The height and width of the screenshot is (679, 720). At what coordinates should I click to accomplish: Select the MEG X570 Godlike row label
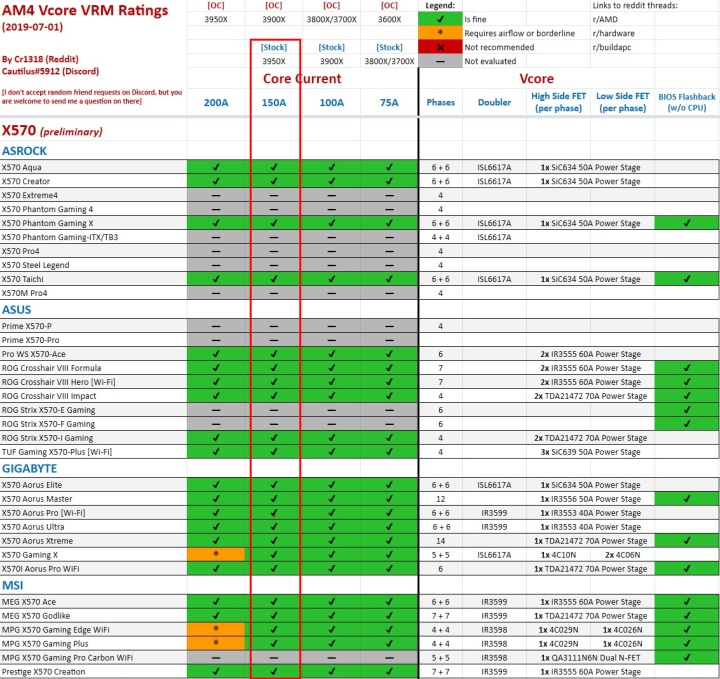point(36,616)
